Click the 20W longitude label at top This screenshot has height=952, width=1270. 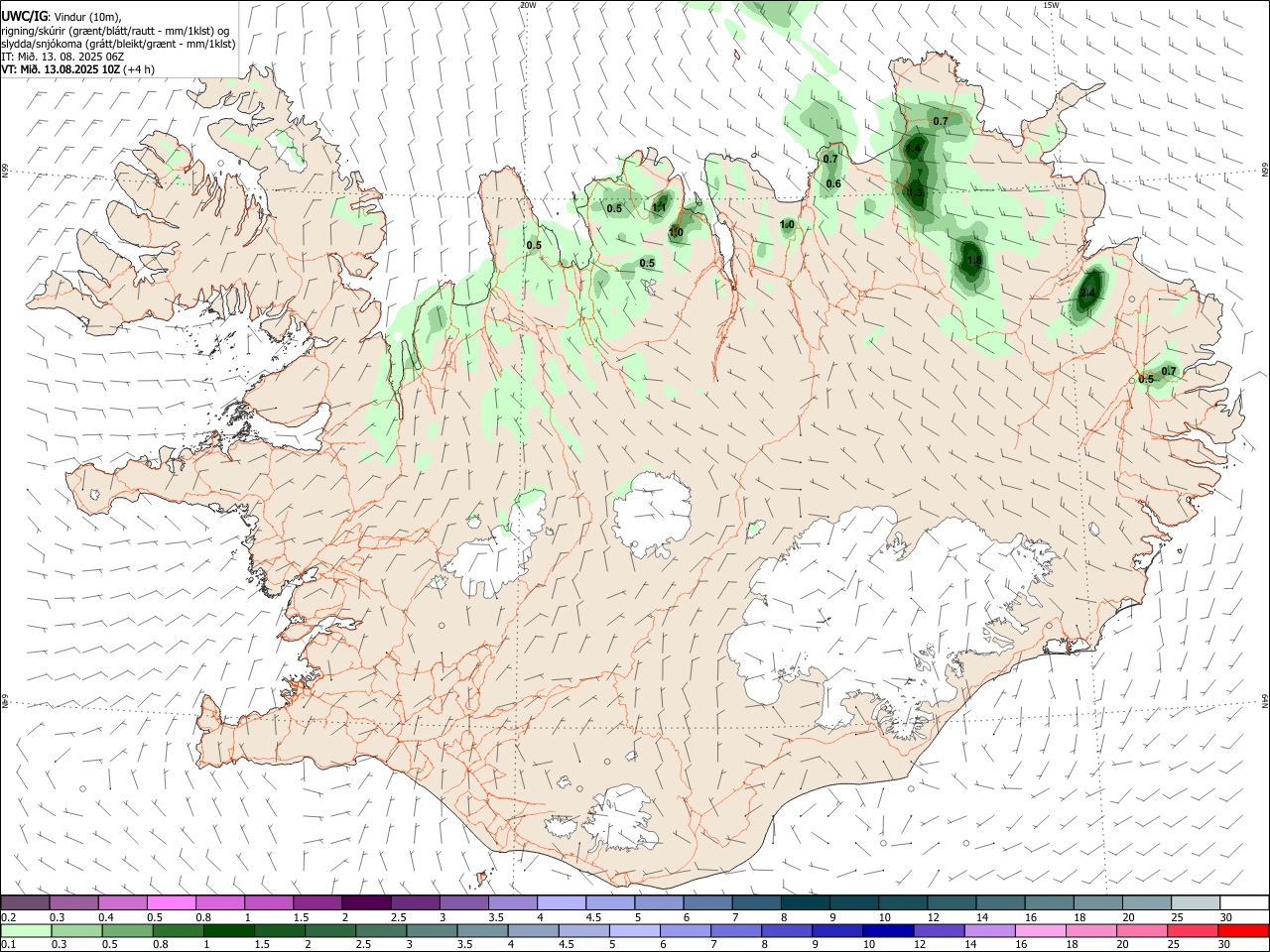pyautogui.click(x=529, y=5)
